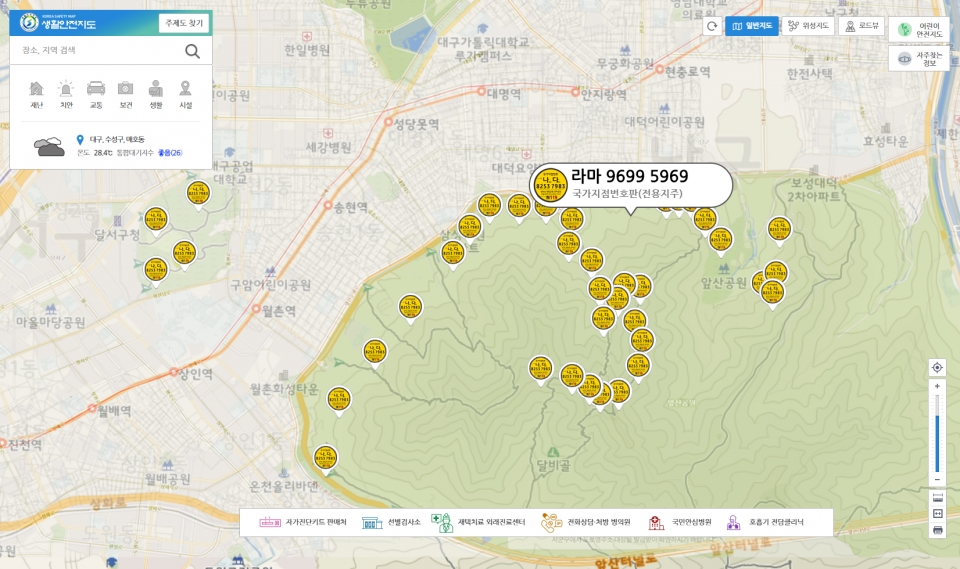Select the 교통 traffic category icon
Image resolution: width=960 pixels, height=569 pixels.
[x=96, y=94]
